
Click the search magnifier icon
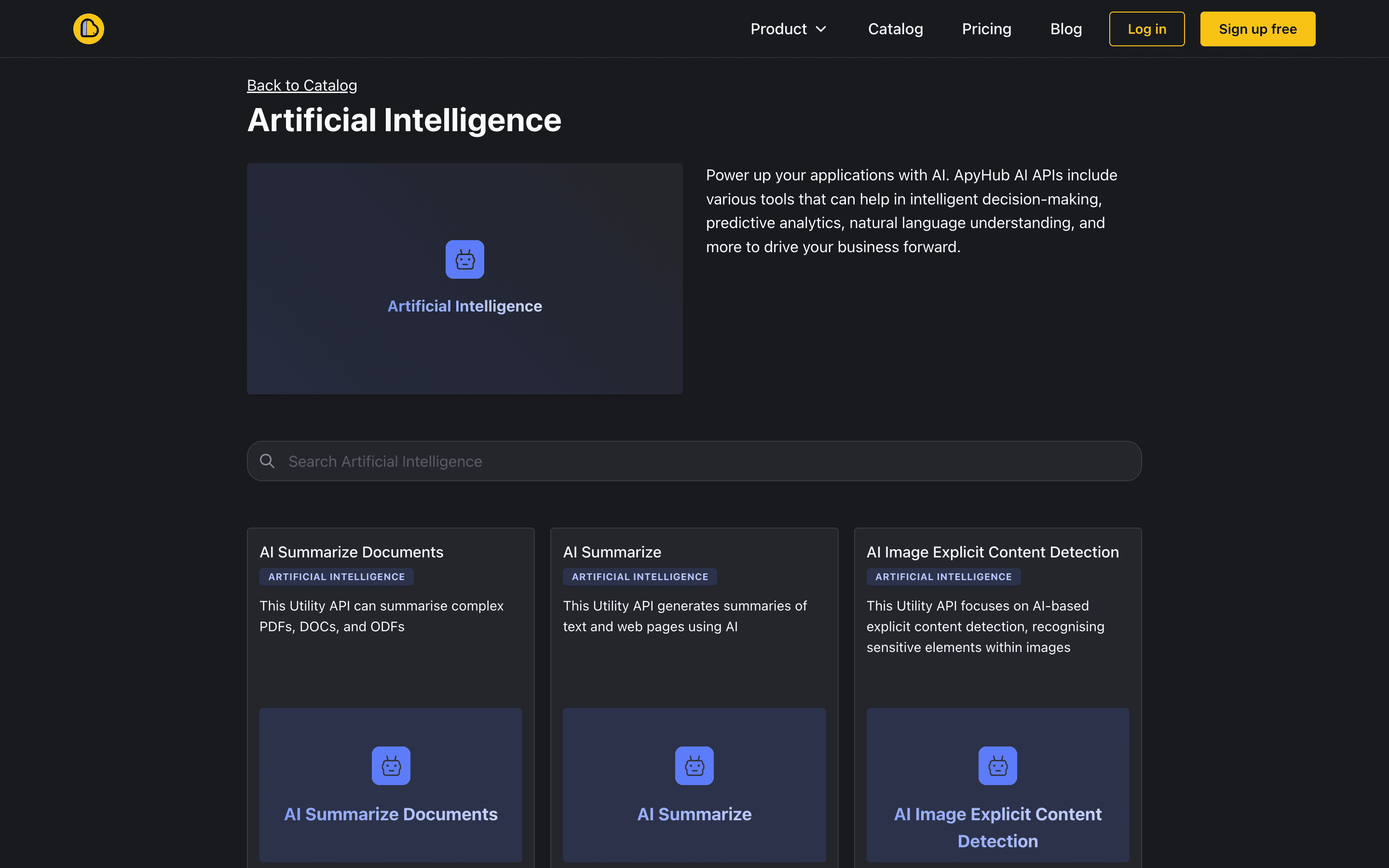[267, 461]
